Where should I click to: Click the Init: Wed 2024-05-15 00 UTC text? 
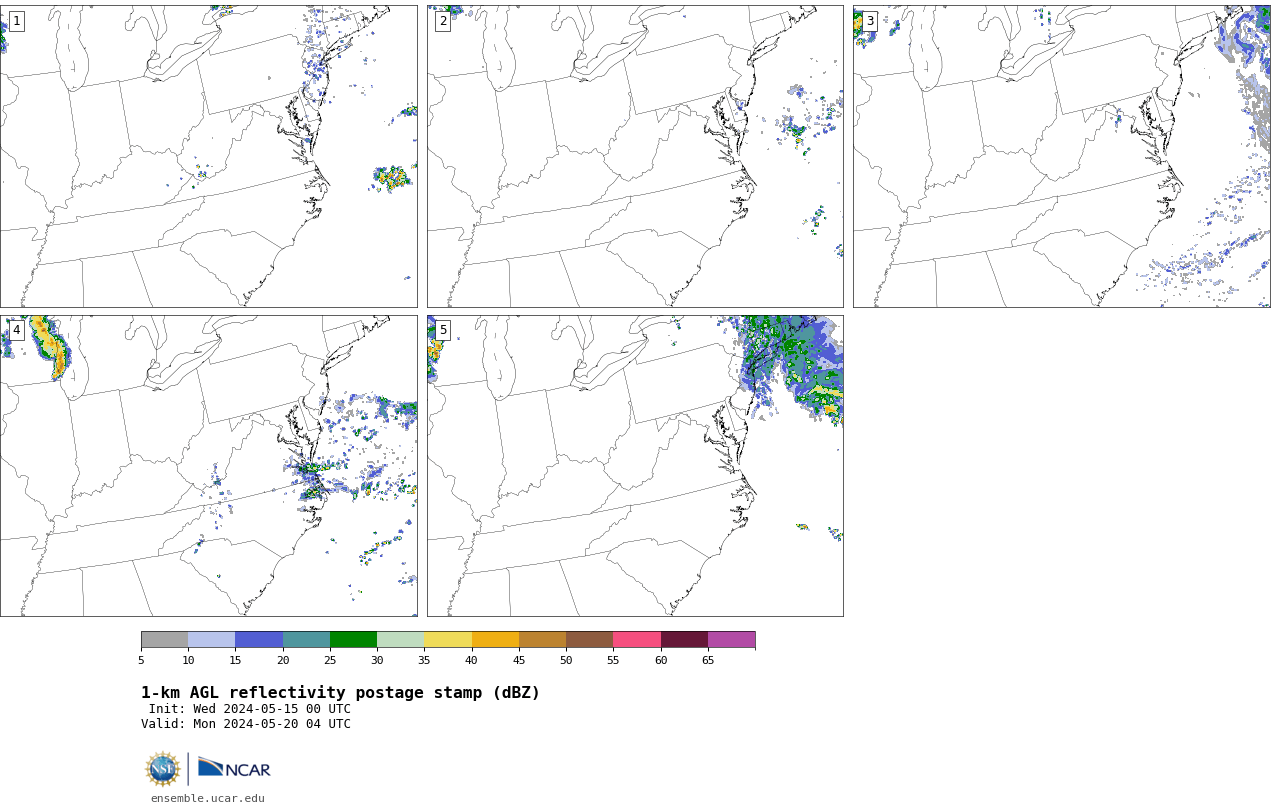[250, 709]
